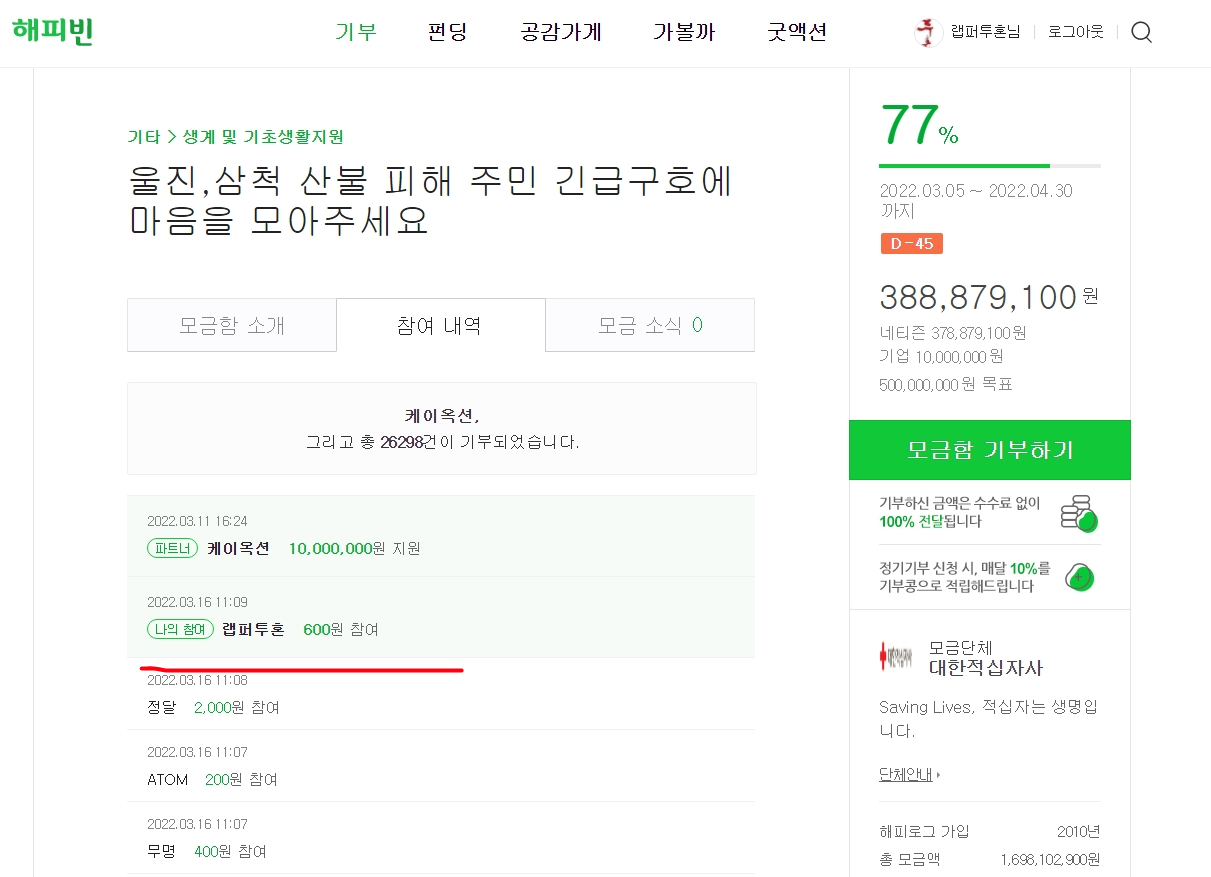Open the 대한적십자사 organization name
The image size is (1211, 877).
click(x=986, y=668)
